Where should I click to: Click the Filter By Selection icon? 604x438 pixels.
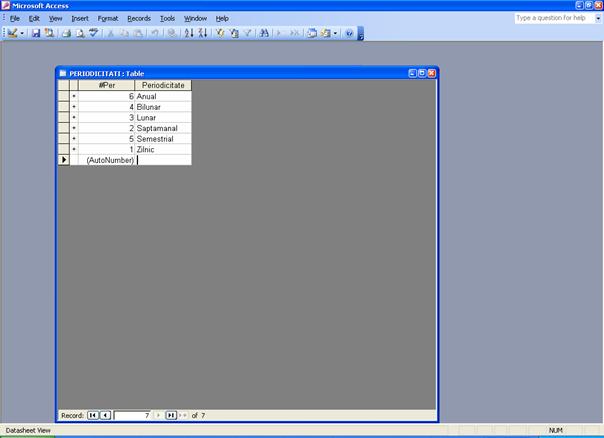click(220, 33)
